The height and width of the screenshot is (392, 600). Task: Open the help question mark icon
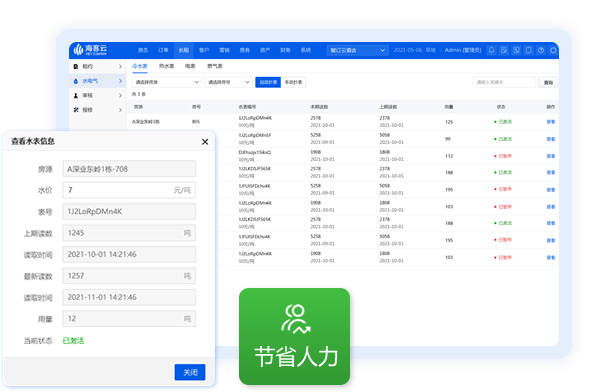541,50
